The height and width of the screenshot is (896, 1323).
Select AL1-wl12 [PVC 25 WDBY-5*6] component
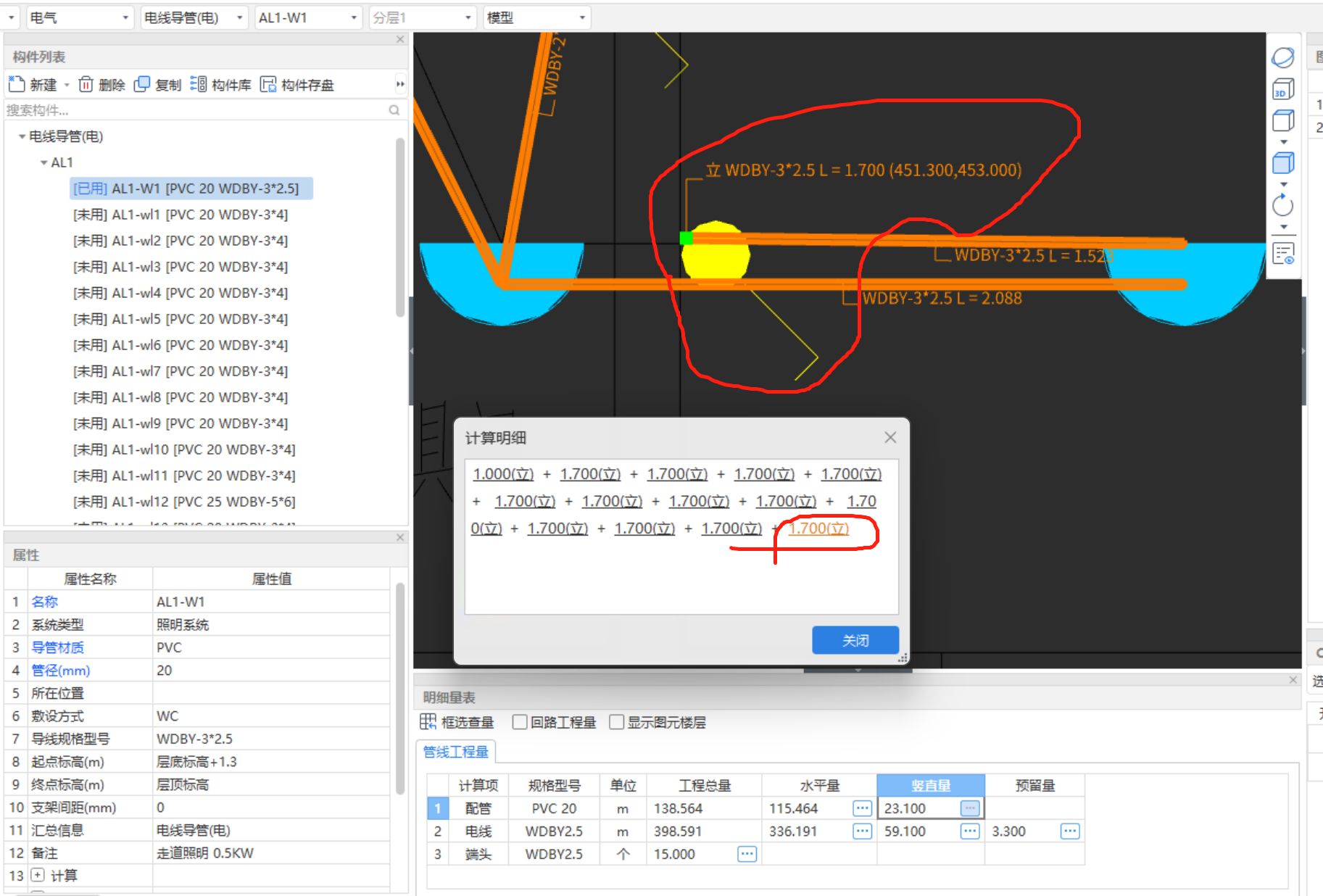184,502
